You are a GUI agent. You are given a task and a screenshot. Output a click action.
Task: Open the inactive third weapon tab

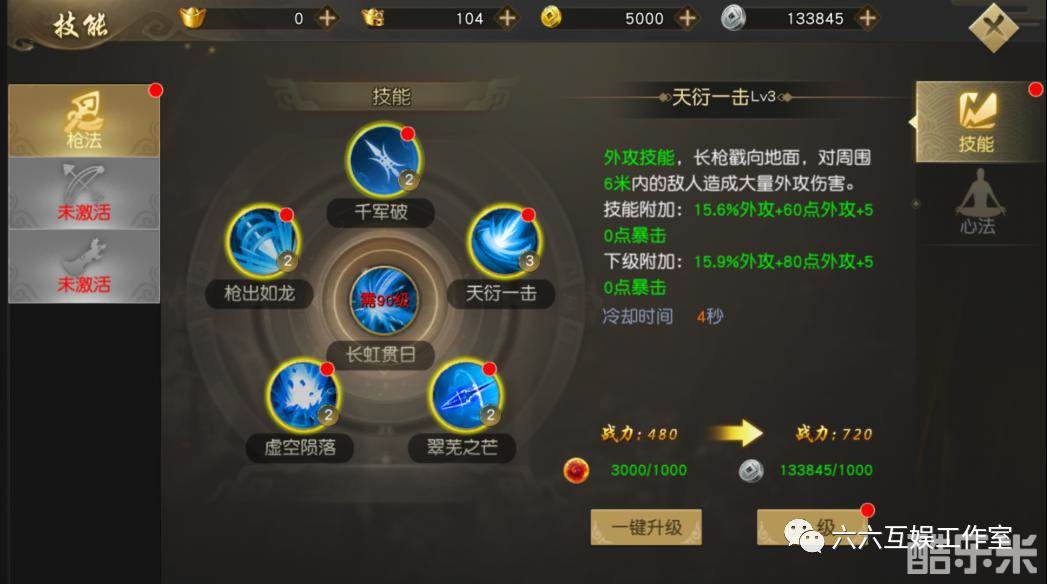(x=84, y=266)
